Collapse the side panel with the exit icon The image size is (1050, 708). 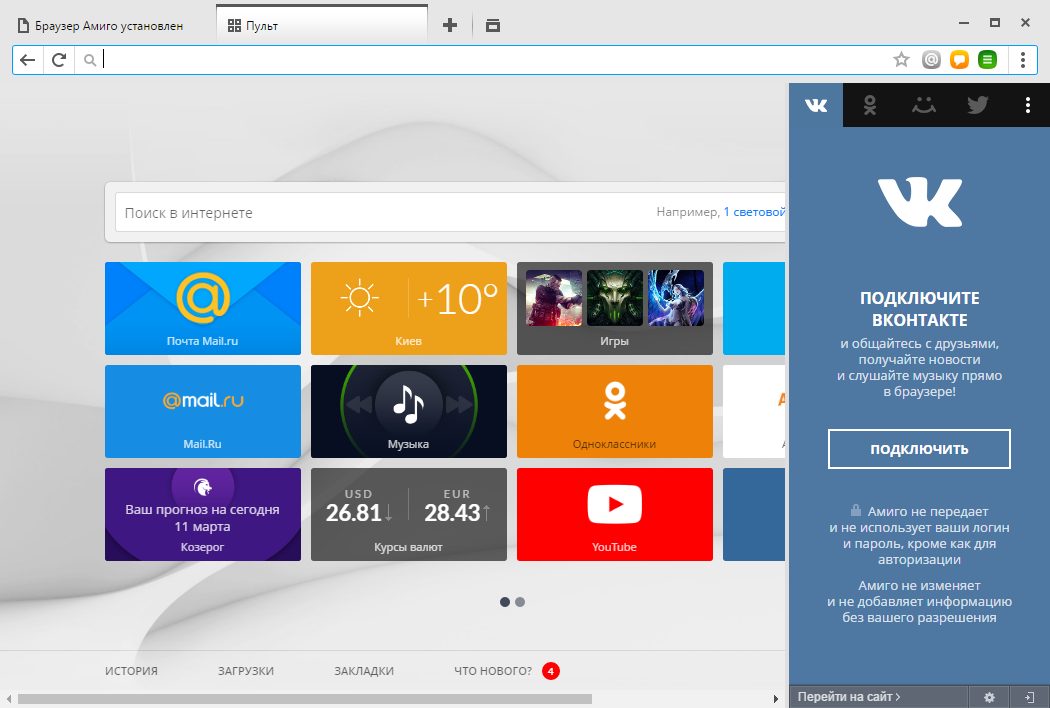(x=1029, y=697)
